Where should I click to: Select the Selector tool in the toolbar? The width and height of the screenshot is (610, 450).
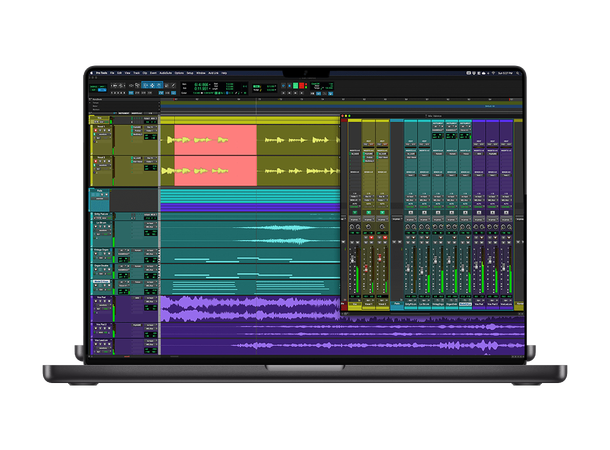pos(152,85)
